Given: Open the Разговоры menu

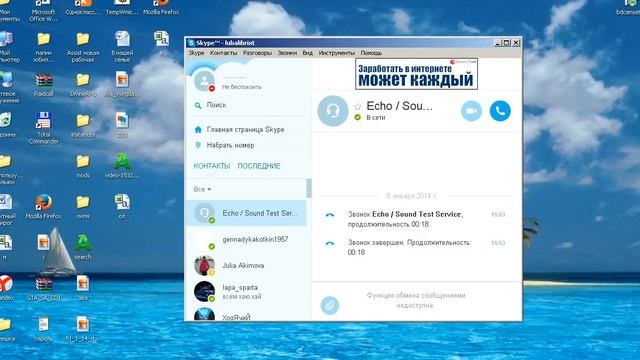Looking at the screenshot, I should click(x=257, y=53).
